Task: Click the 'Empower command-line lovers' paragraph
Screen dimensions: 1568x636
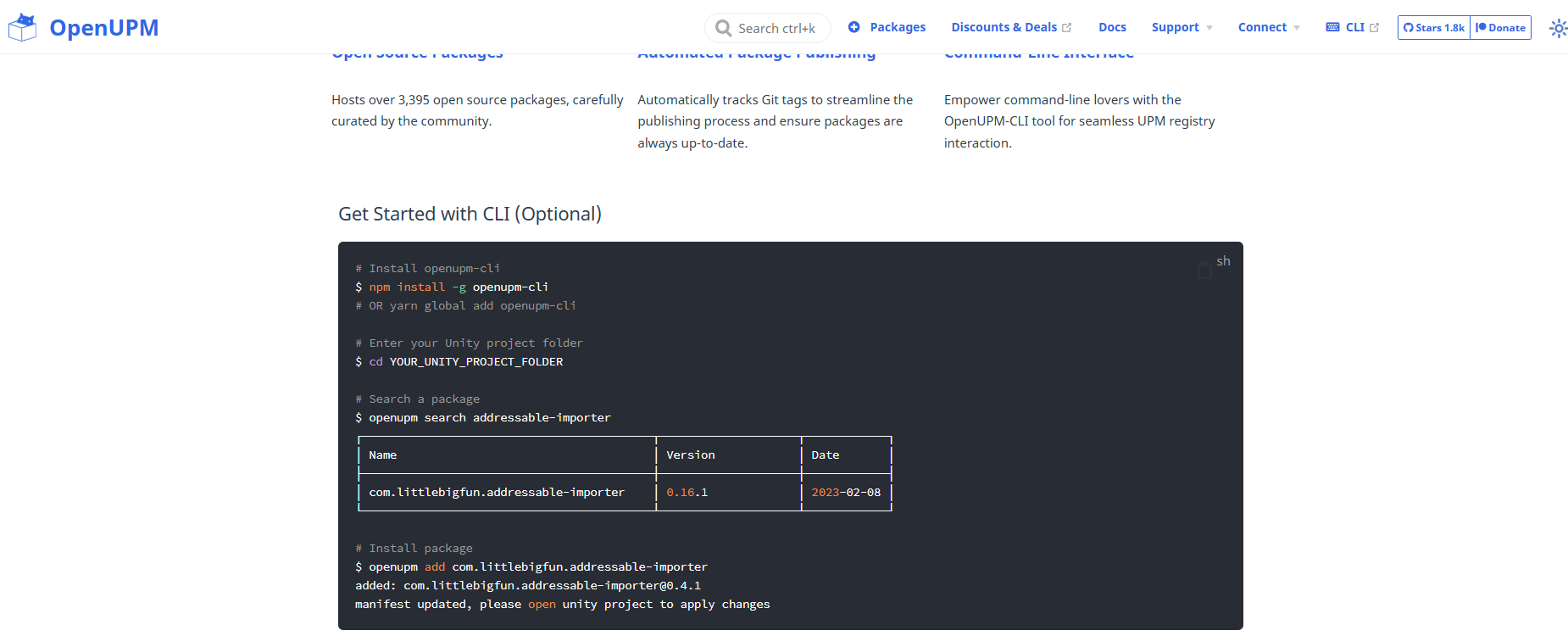Action: pos(1080,121)
